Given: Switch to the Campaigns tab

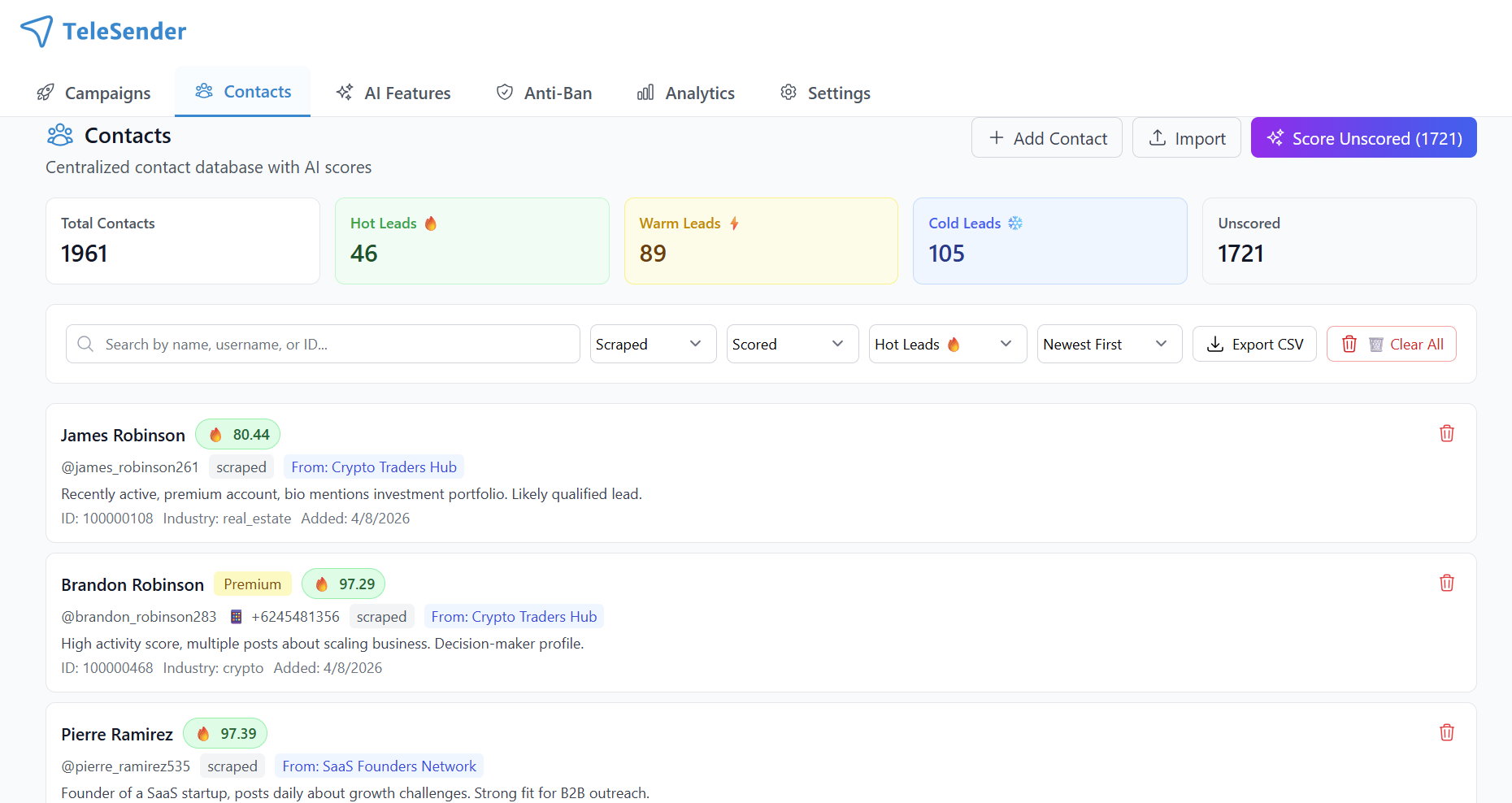Looking at the screenshot, I should (x=94, y=93).
